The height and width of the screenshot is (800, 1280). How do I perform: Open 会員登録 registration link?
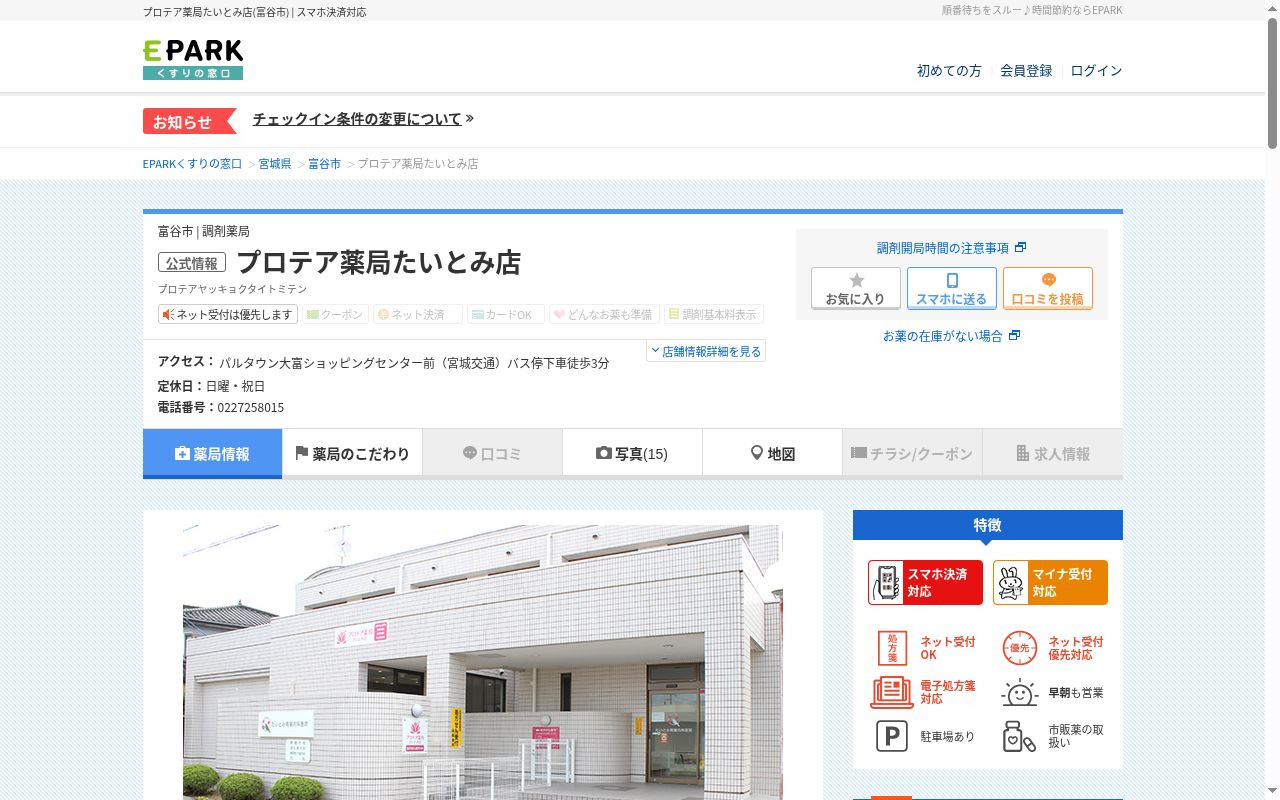coord(1026,71)
